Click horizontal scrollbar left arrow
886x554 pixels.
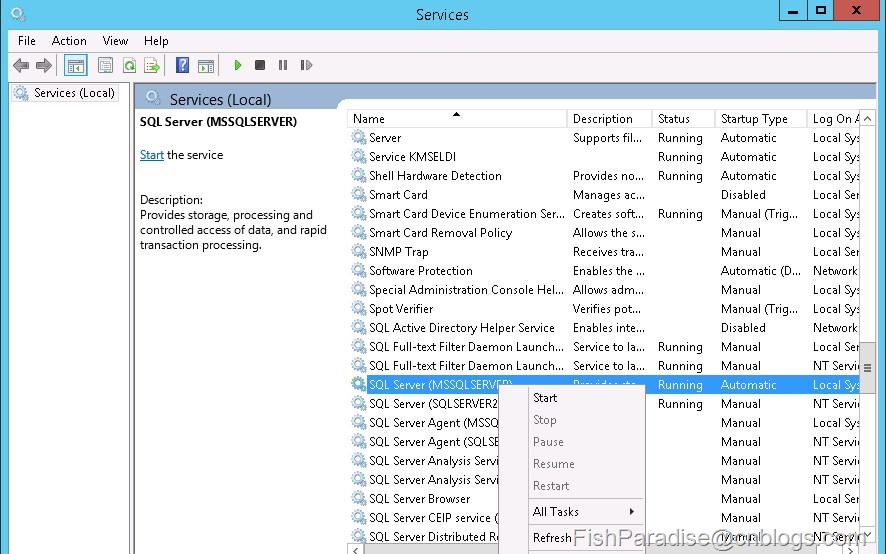click(x=355, y=549)
